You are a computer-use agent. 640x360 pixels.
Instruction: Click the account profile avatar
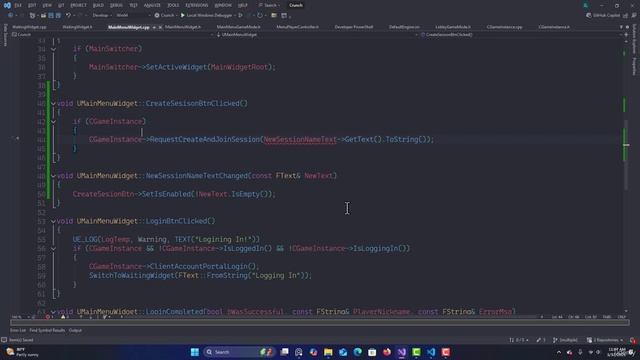[585, 5]
